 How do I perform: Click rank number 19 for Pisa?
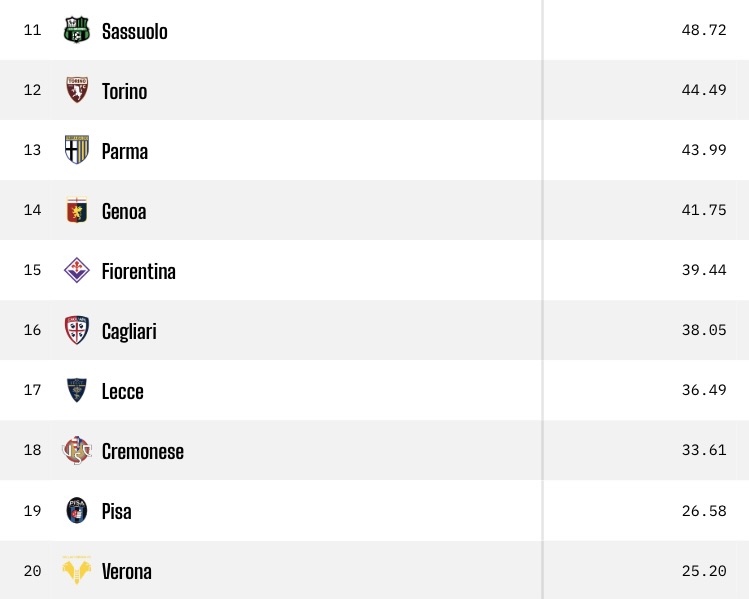tap(32, 511)
